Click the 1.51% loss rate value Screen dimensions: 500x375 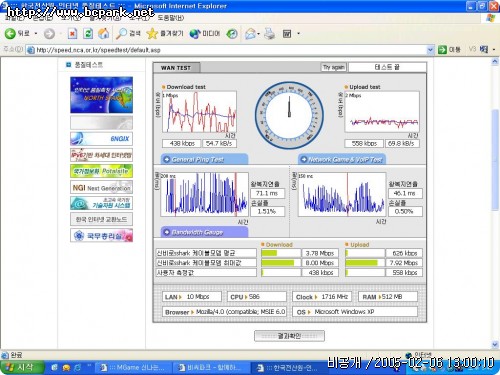pos(267,211)
